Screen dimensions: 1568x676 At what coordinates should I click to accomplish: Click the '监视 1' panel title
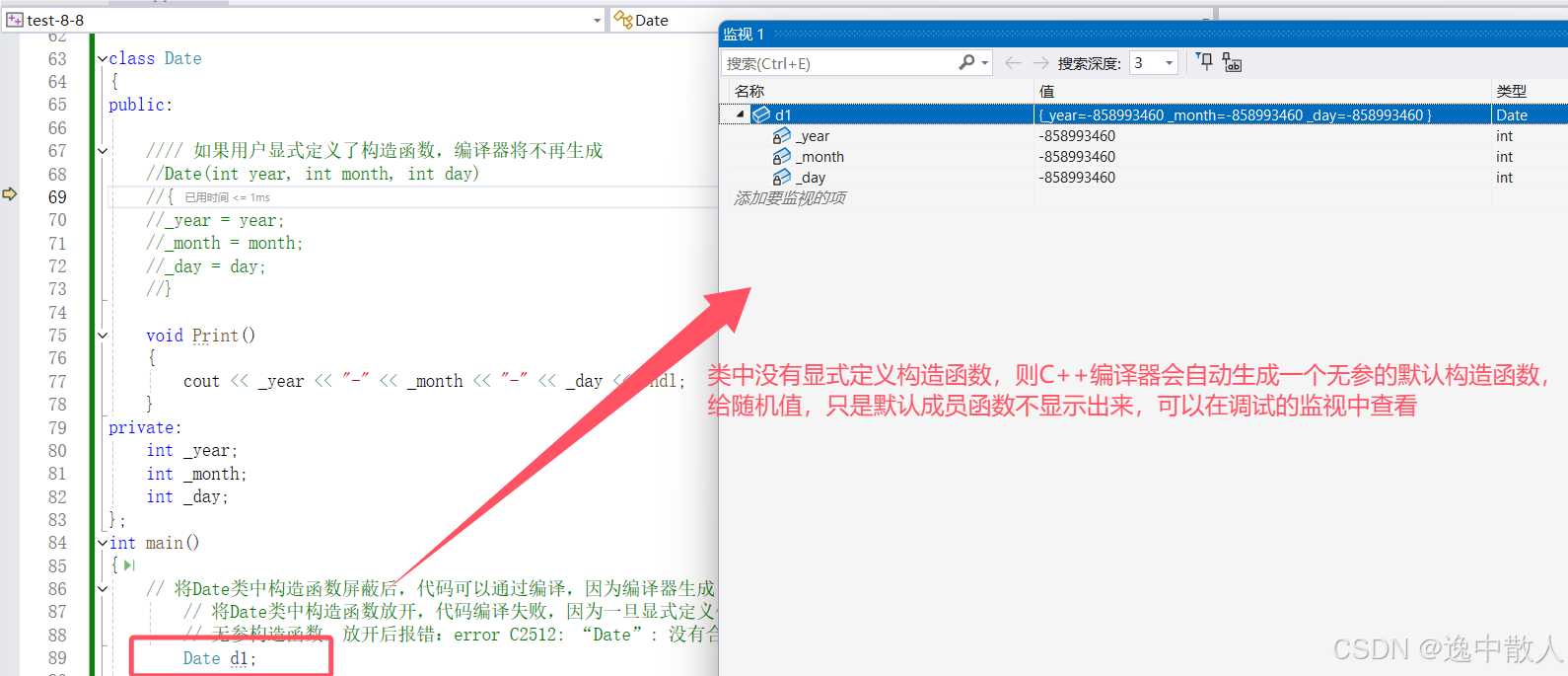click(744, 34)
